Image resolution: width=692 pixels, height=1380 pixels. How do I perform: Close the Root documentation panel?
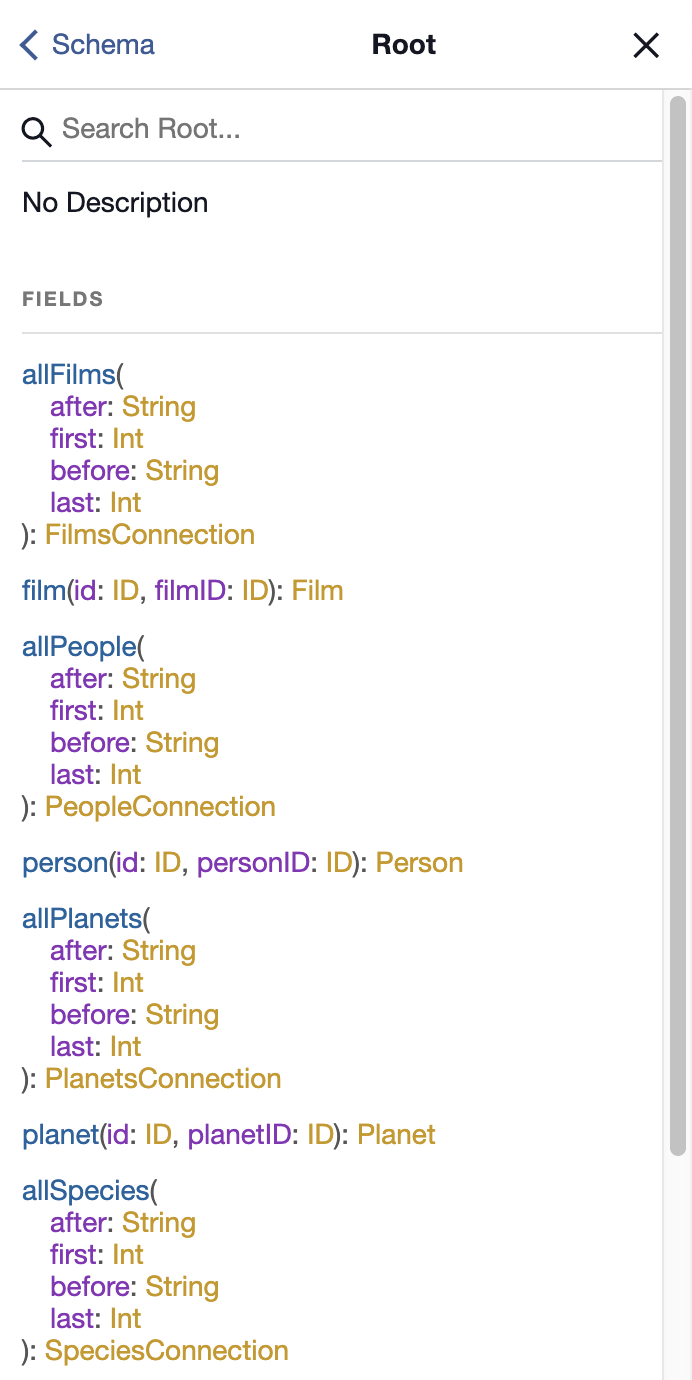(x=646, y=45)
